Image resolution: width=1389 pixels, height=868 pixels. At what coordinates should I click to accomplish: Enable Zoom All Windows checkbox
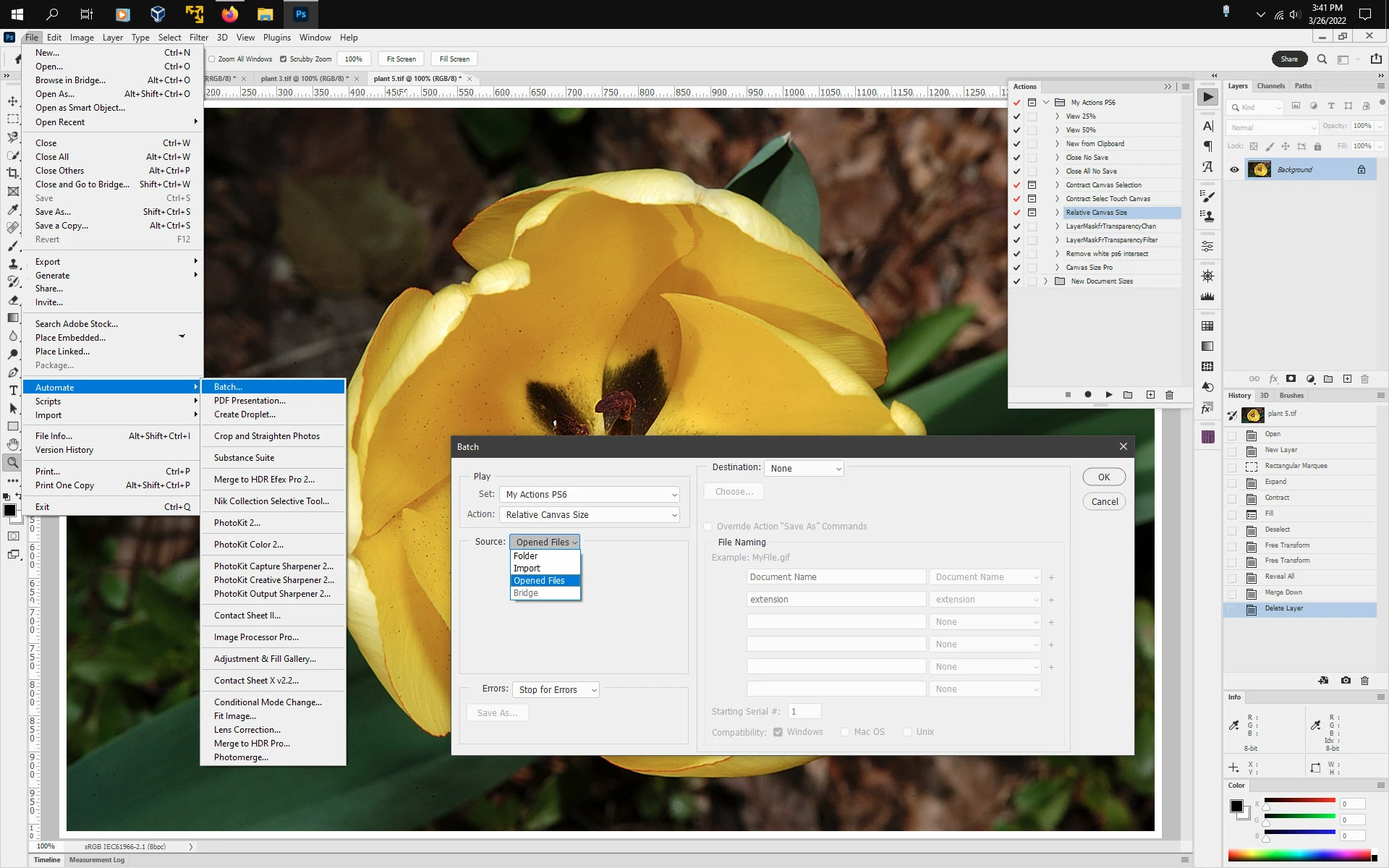(x=212, y=59)
